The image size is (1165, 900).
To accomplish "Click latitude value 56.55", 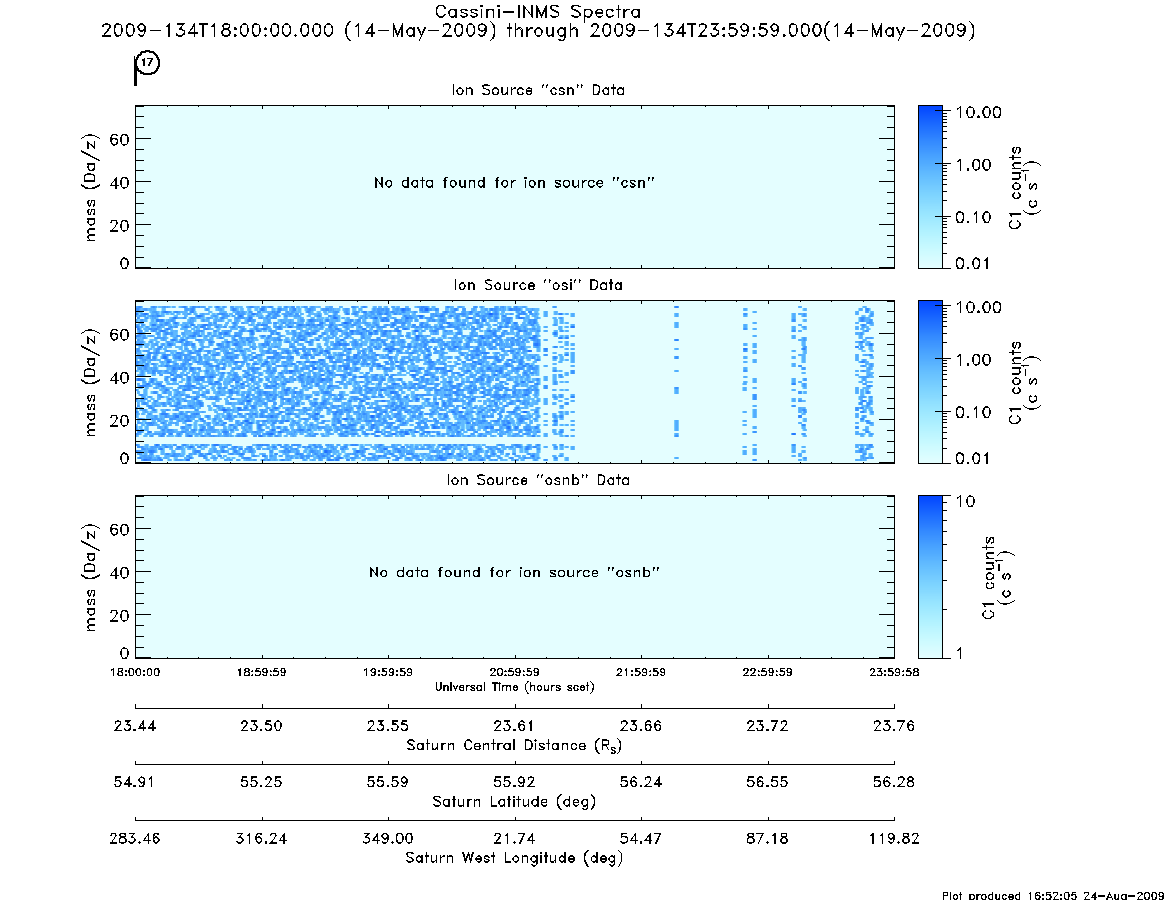I will click(768, 782).
